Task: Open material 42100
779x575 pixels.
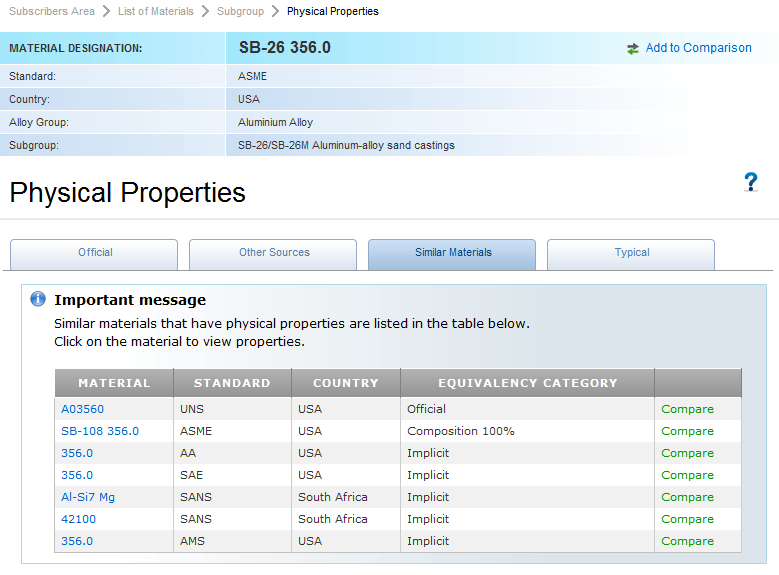Action: click(x=78, y=519)
